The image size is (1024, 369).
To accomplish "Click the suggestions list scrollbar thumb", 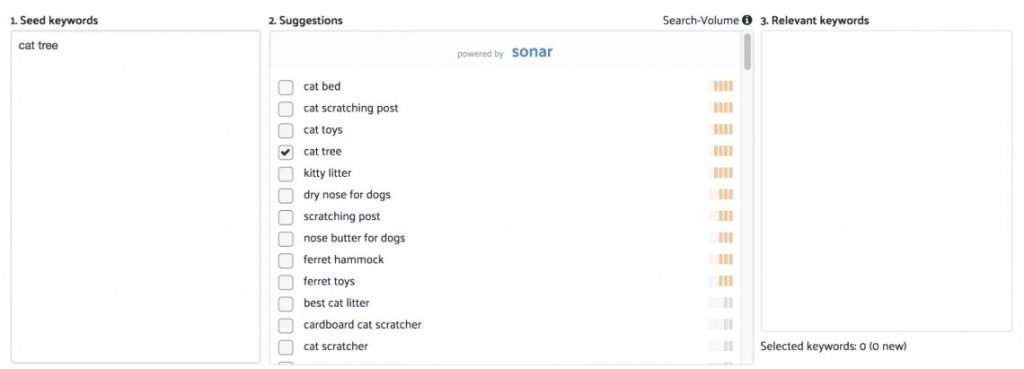I will (x=747, y=52).
